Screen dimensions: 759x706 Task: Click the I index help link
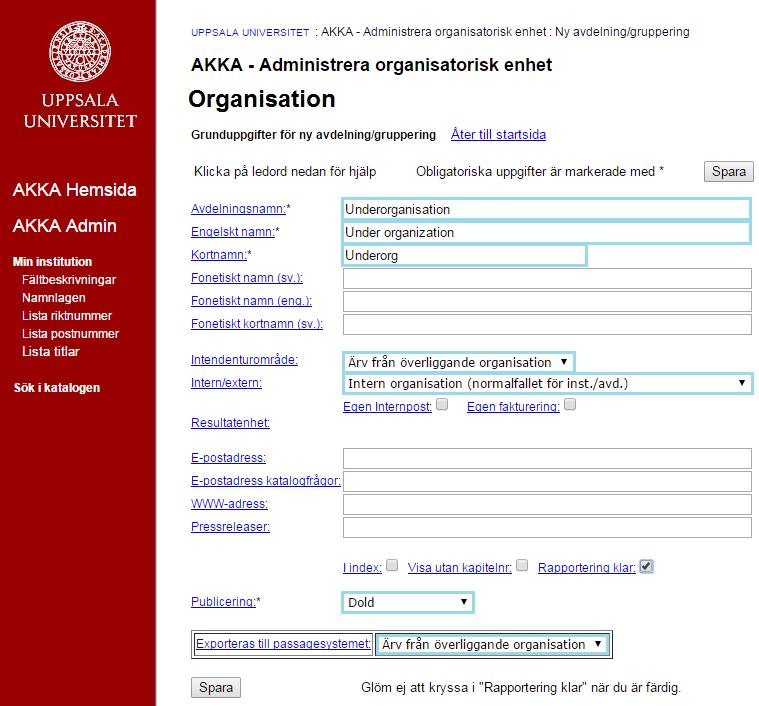coord(363,567)
